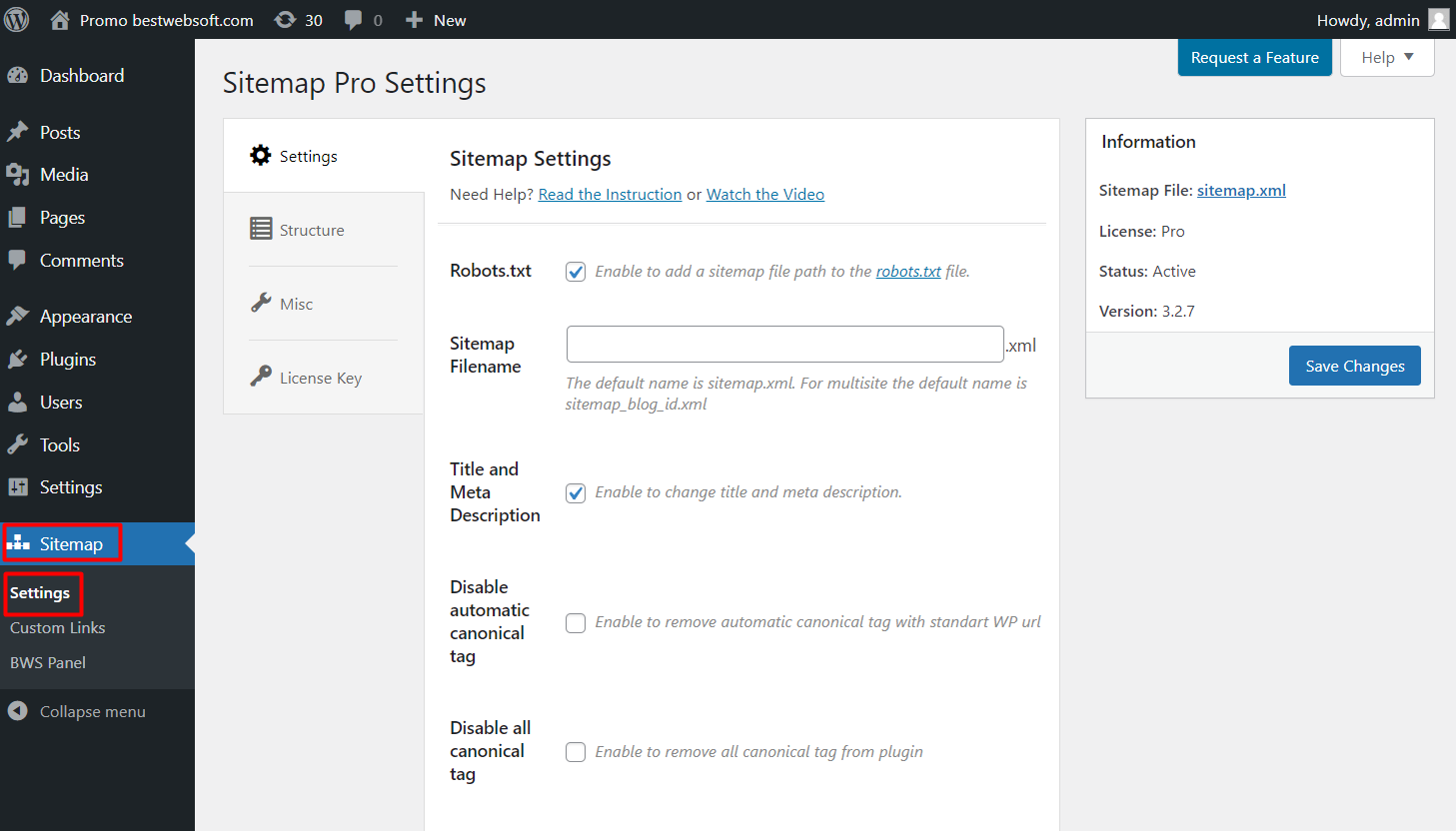Expand the Help dropdown
1456x831 pixels.
(x=1387, y=58)
